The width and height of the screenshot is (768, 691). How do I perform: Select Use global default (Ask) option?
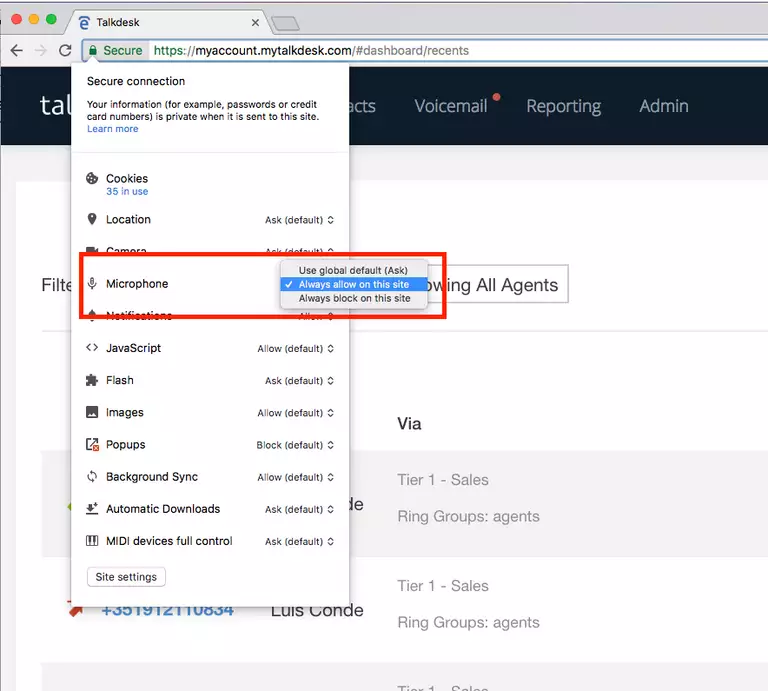point(353,270)
